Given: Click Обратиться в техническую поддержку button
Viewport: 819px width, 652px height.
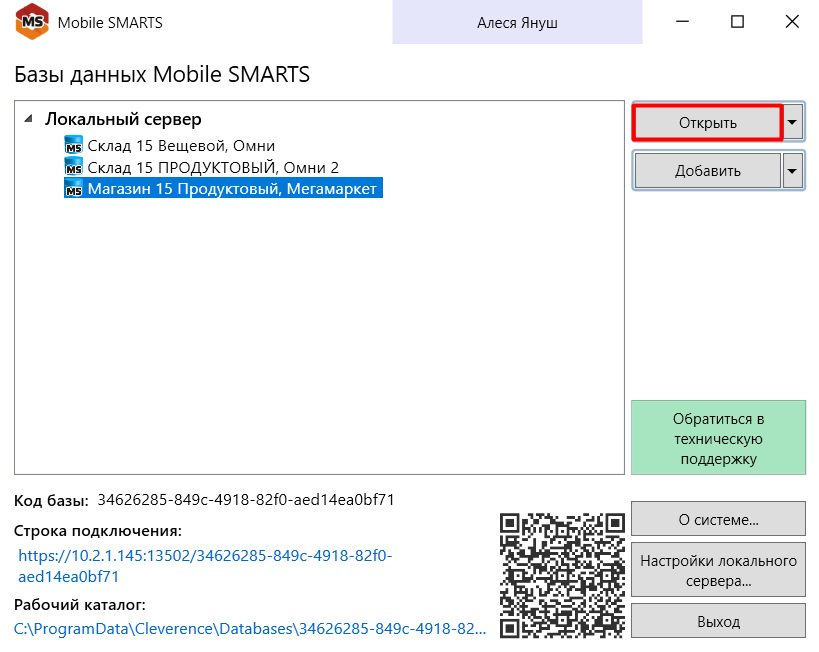Looking at the screenshot, I should [x=718, y=438].
